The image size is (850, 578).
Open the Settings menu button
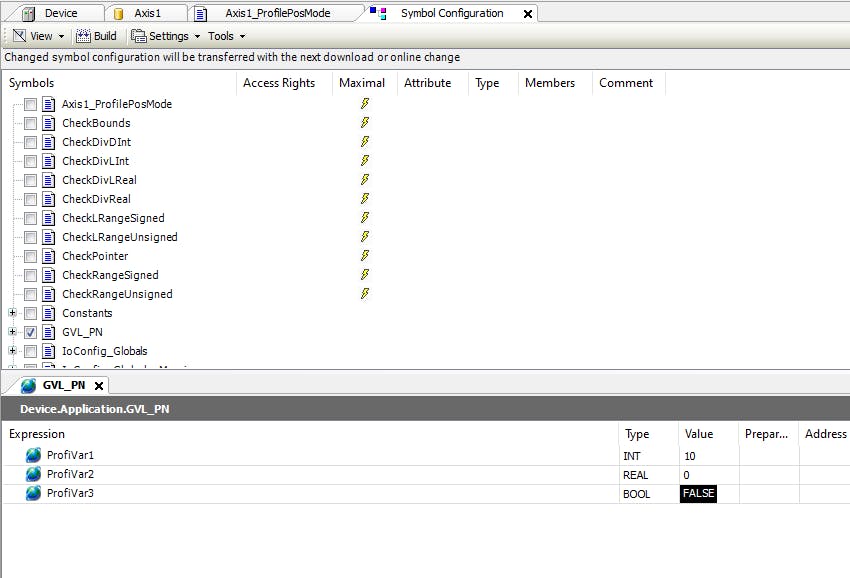[x=167, y=36]
